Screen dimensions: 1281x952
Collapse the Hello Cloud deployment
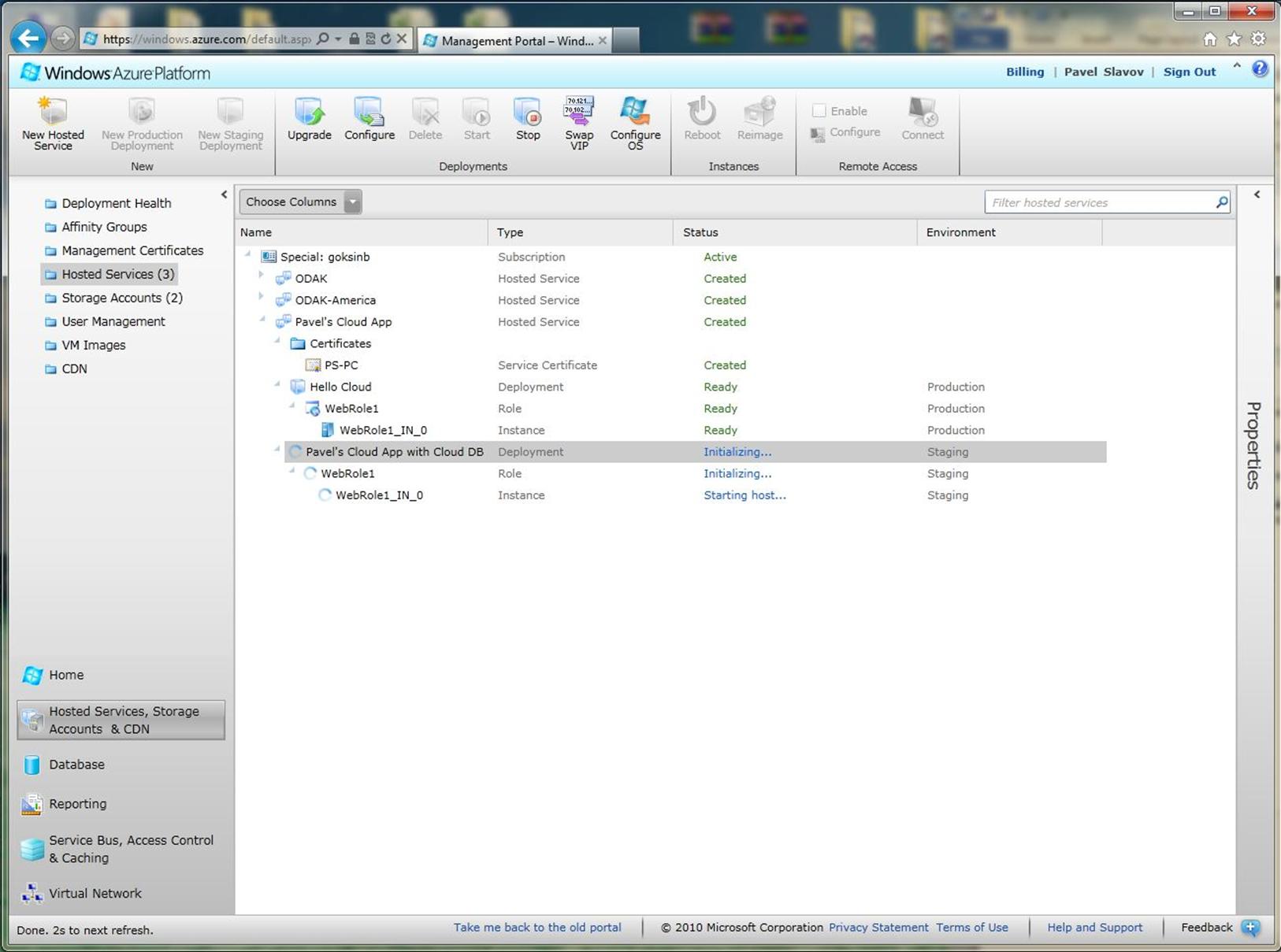pos(277,383)
